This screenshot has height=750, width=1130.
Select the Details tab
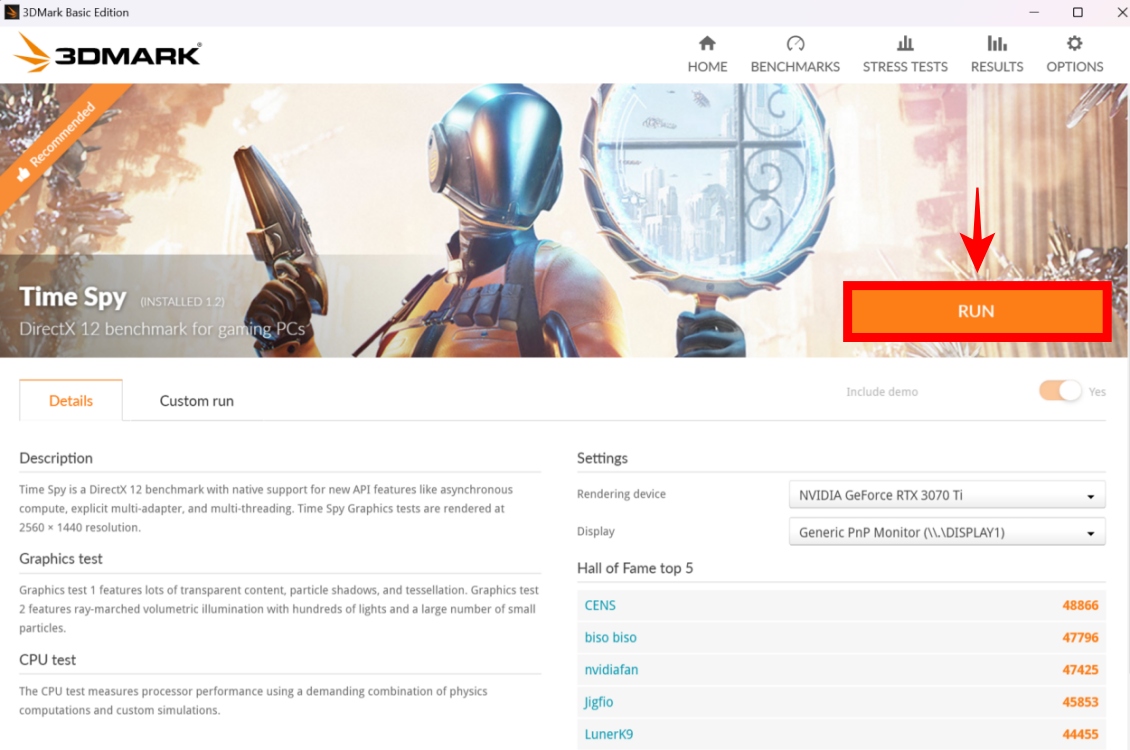[x=70, y=400]
